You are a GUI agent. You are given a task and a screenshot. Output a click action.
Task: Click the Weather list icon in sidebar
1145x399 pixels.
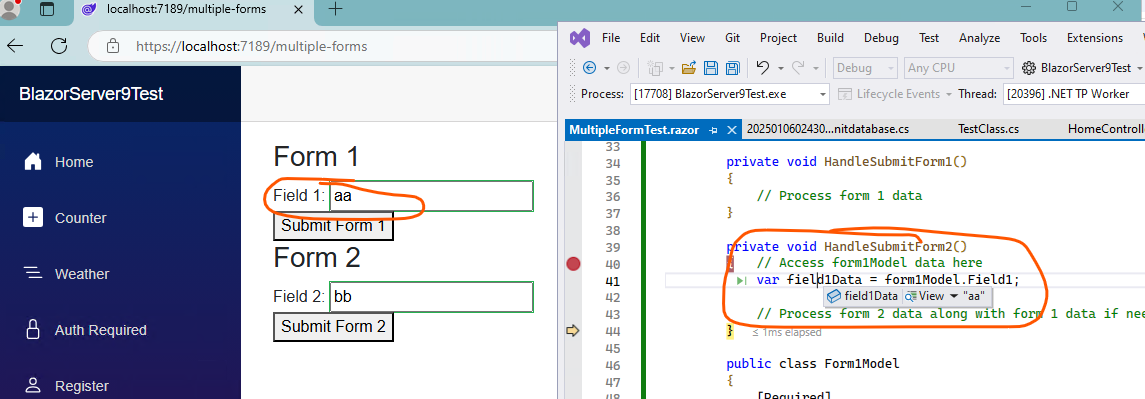[33, 273]
